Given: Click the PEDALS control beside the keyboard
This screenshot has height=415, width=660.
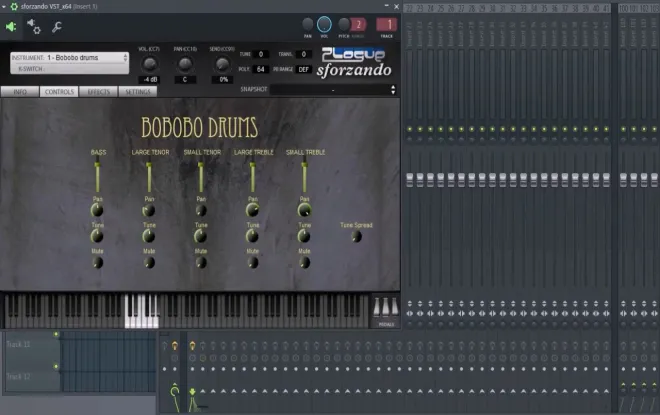Looking at the screenshot, I should [x=386, y=311].
